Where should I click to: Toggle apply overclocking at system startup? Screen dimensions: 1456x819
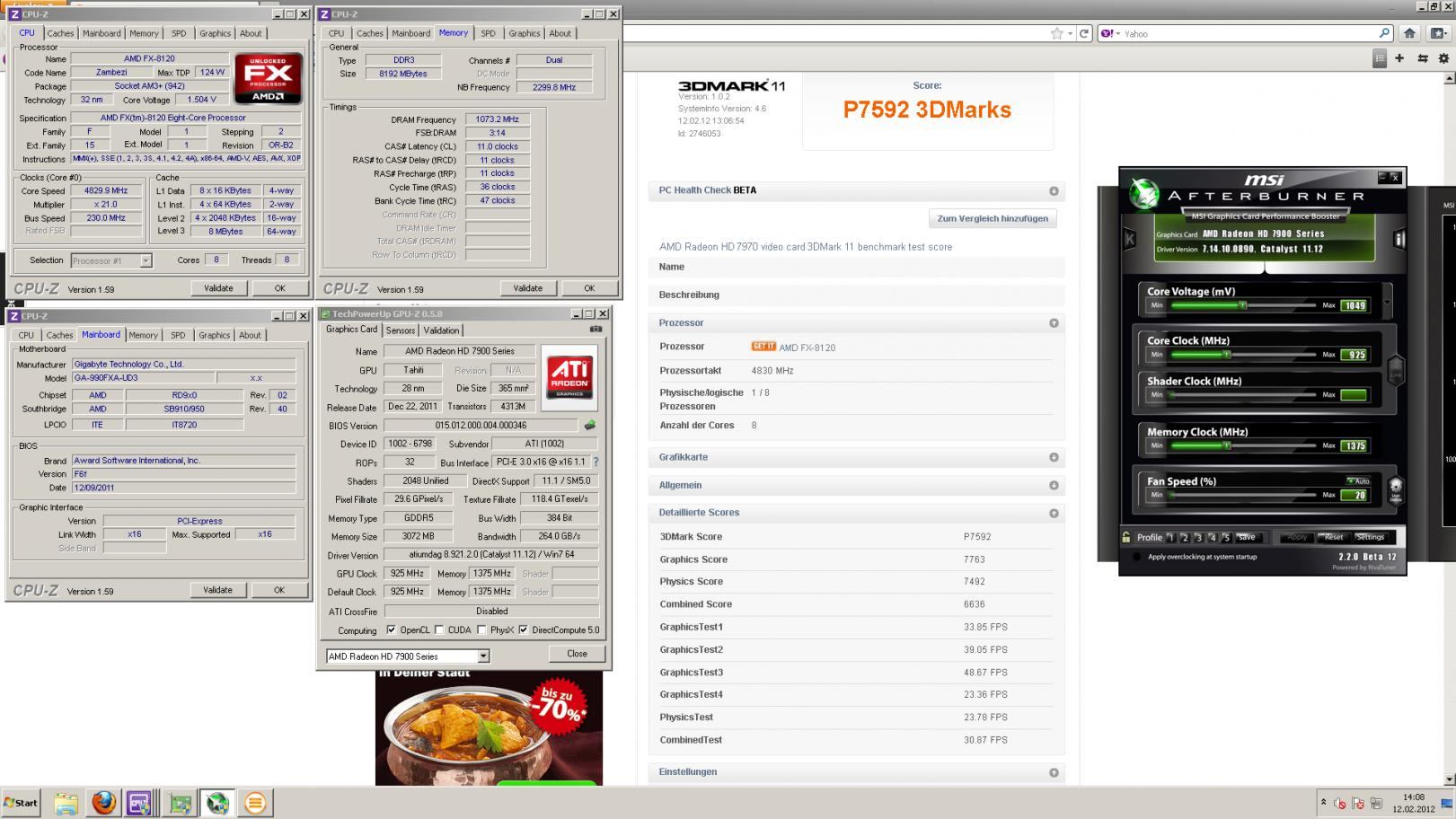(1136, 557)
